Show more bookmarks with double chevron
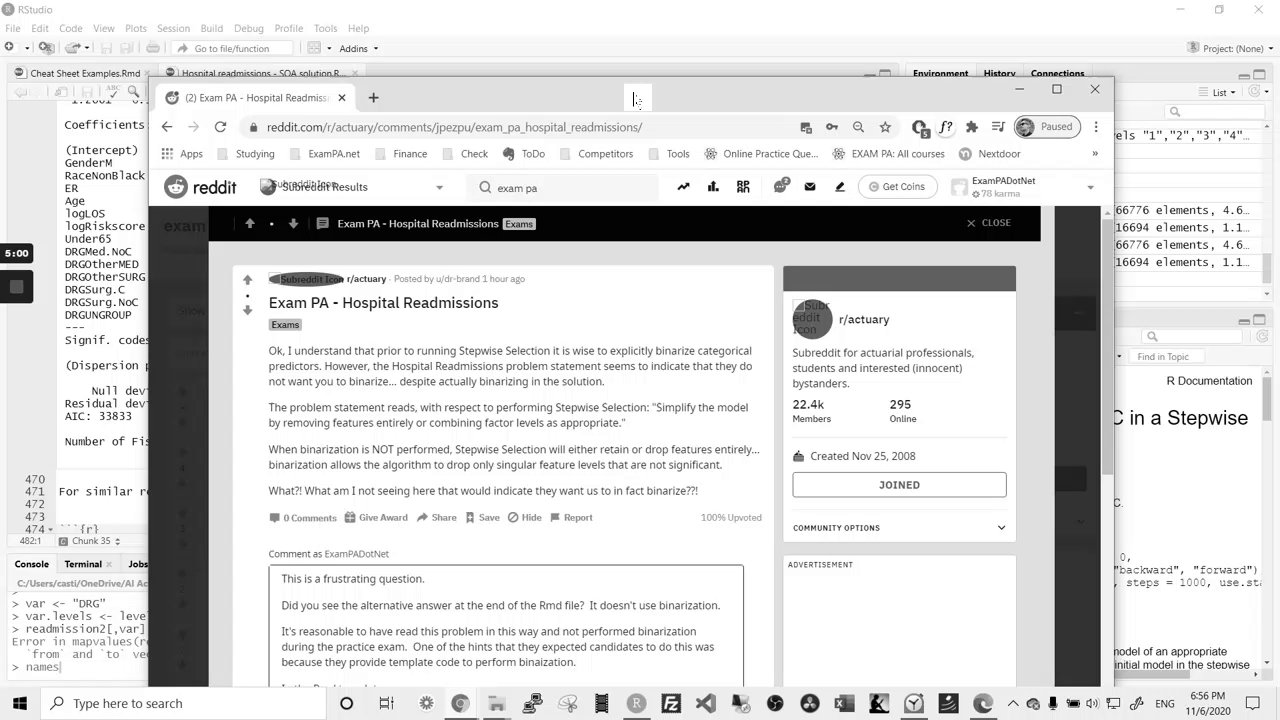 pyautogui.click(x=1095, y=154)
